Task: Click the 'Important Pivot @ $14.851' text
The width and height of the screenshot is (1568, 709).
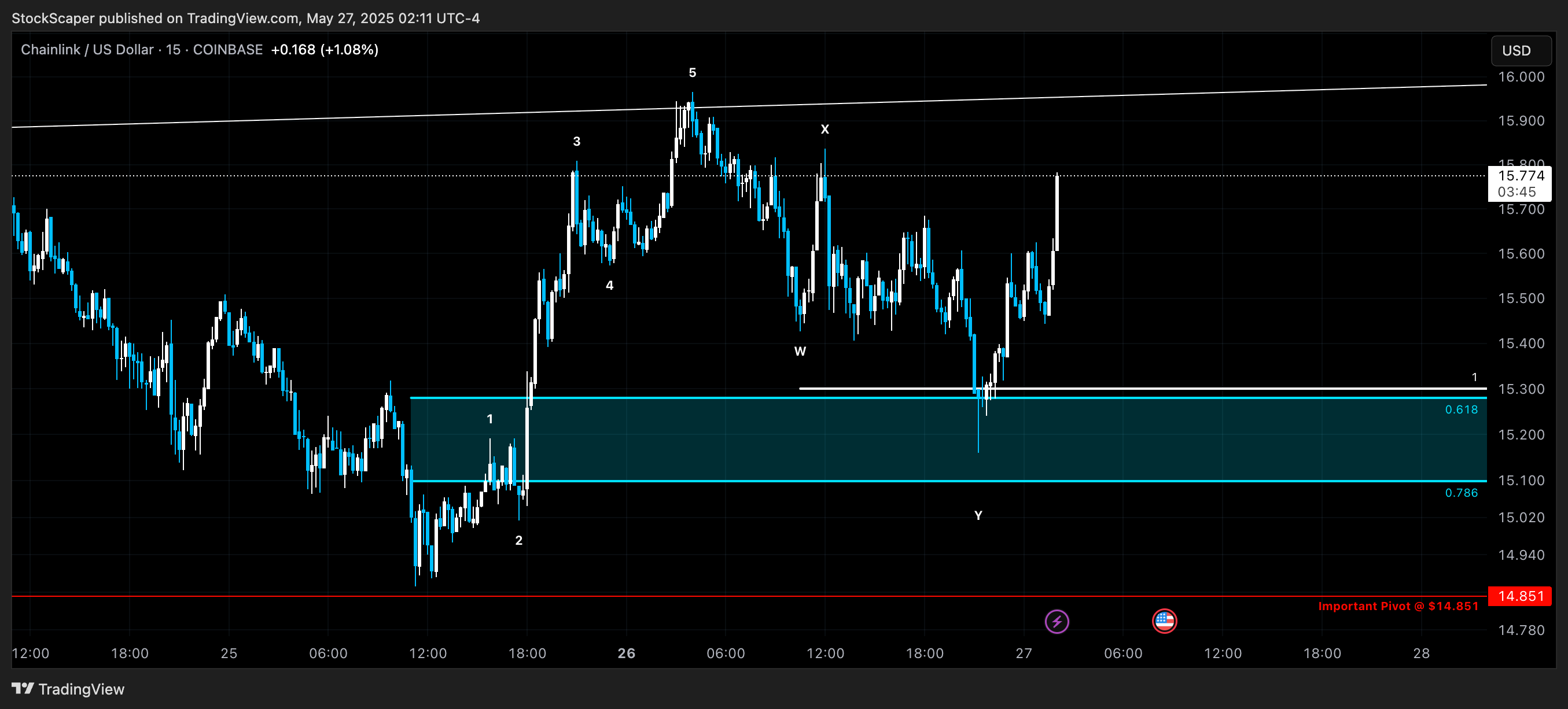Action: 1397,606
